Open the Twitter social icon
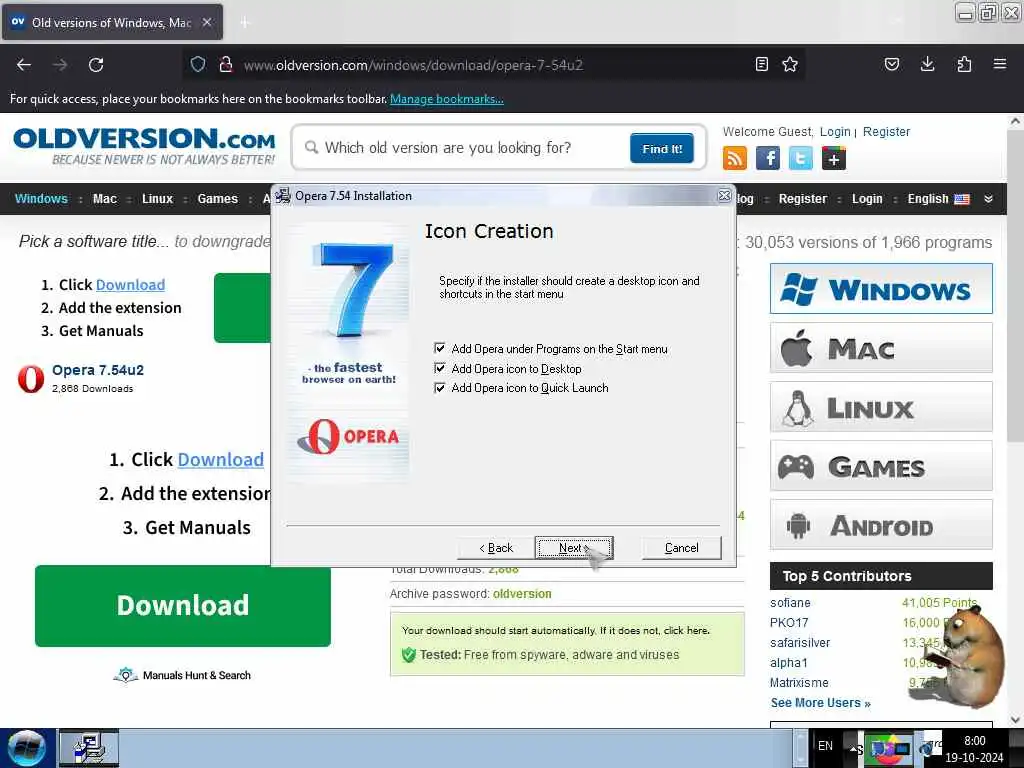1024x768 pixels. point(801,158)
